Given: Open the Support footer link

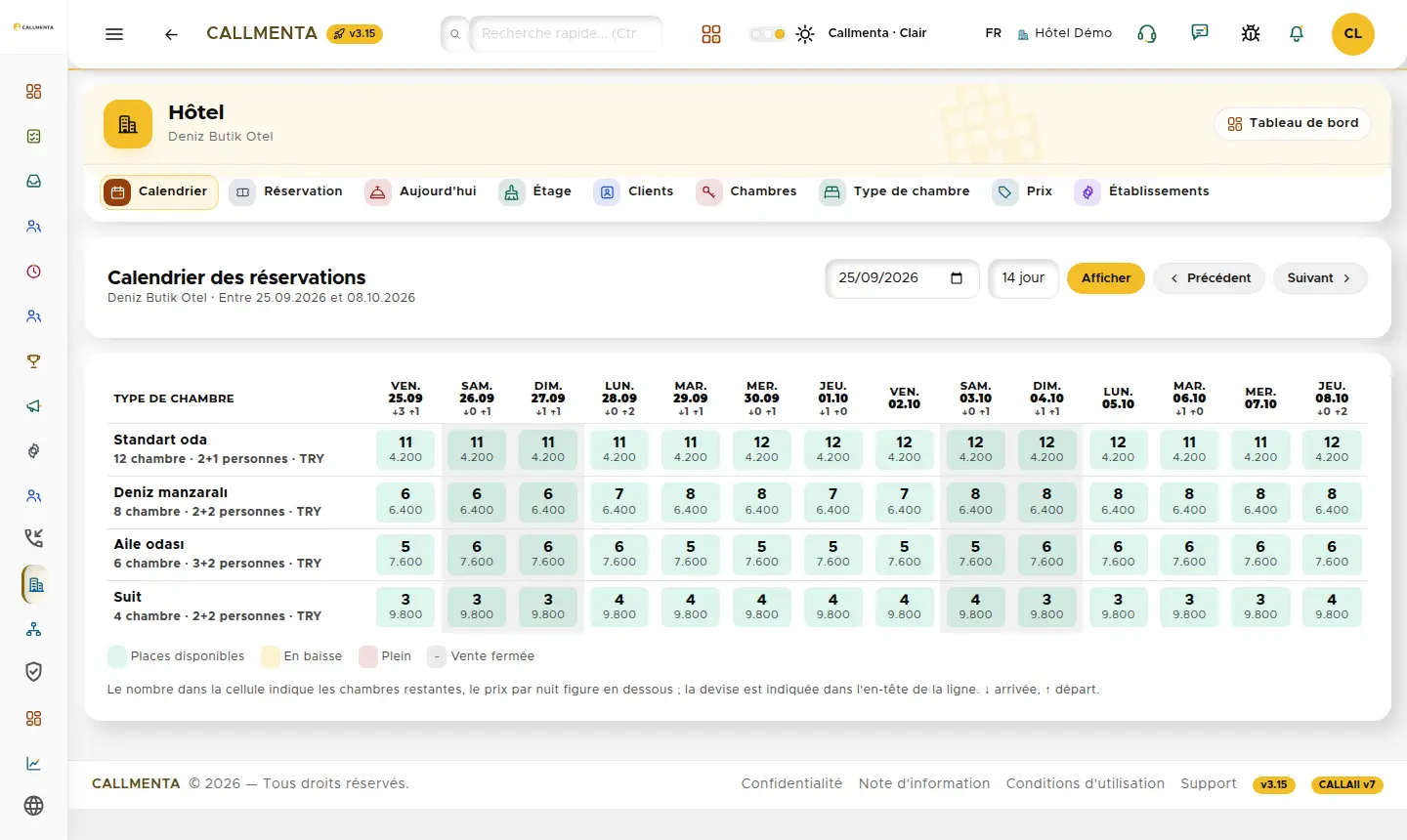Looking at the screenshot, I should 1209,783.
